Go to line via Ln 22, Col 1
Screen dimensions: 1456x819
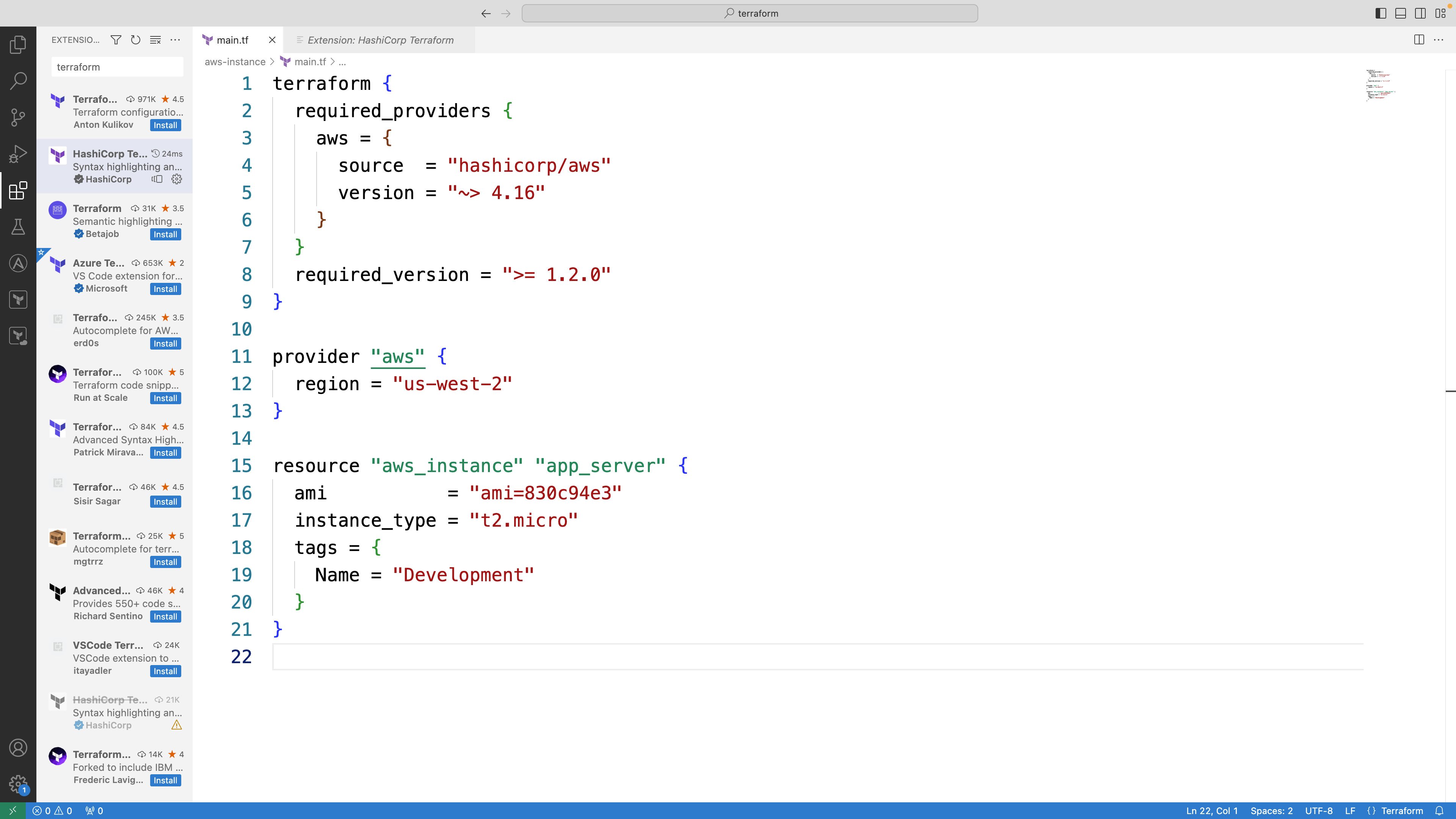click(1211, 811)
